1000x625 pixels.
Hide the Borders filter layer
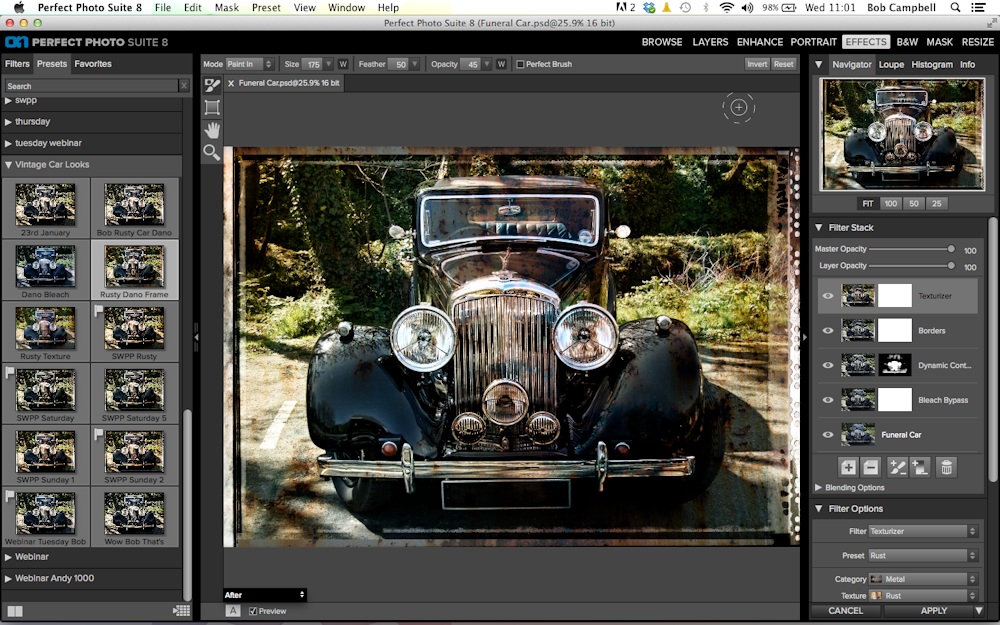tap(828, 330)
